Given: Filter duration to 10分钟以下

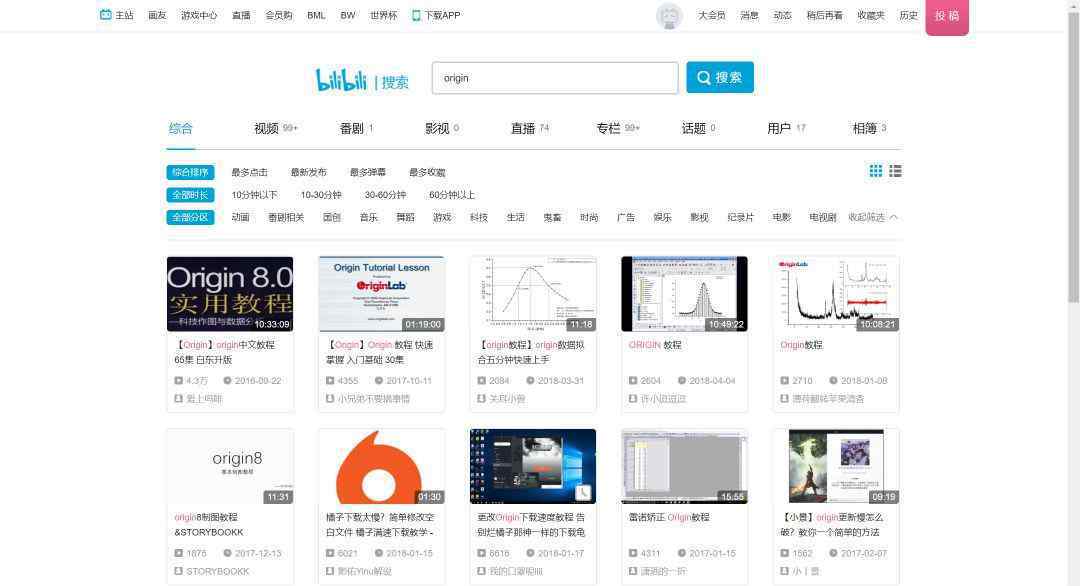Looking at the screenshot, I should pos(254,195).
